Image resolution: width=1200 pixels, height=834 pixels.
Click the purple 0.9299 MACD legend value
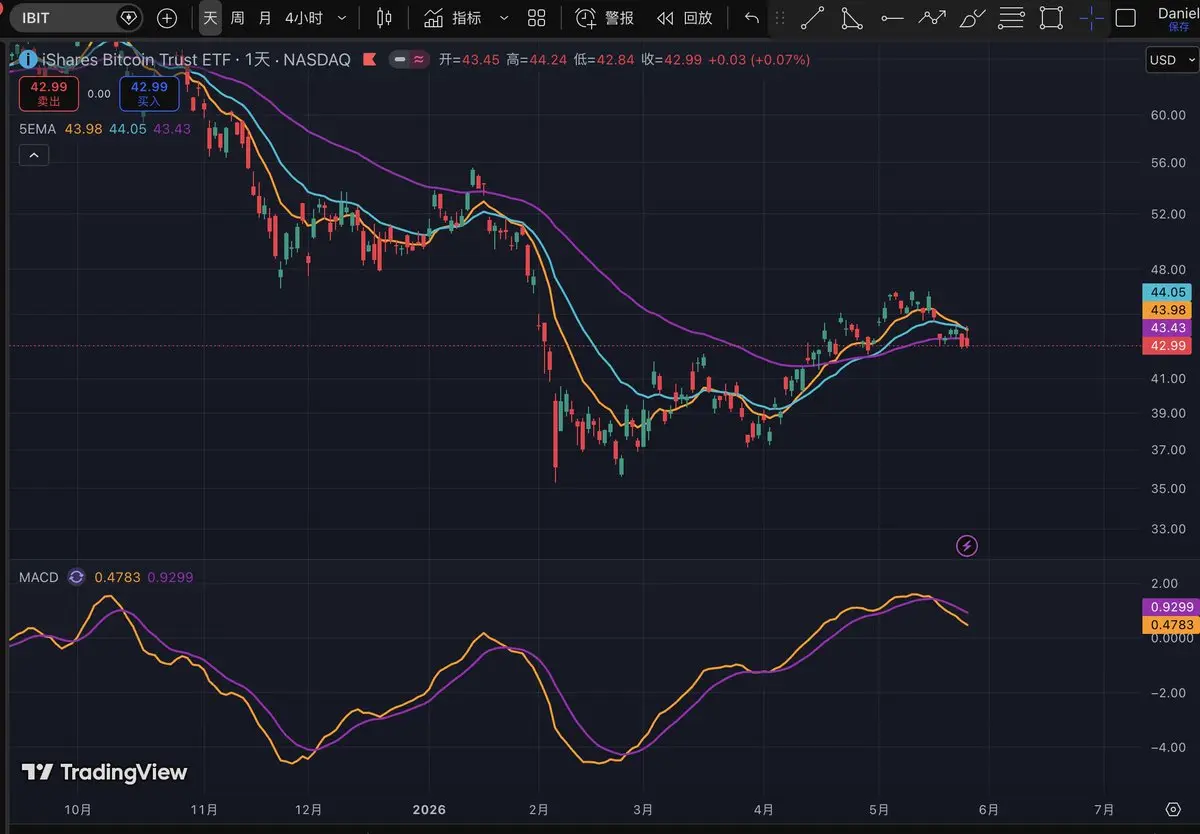170,577
